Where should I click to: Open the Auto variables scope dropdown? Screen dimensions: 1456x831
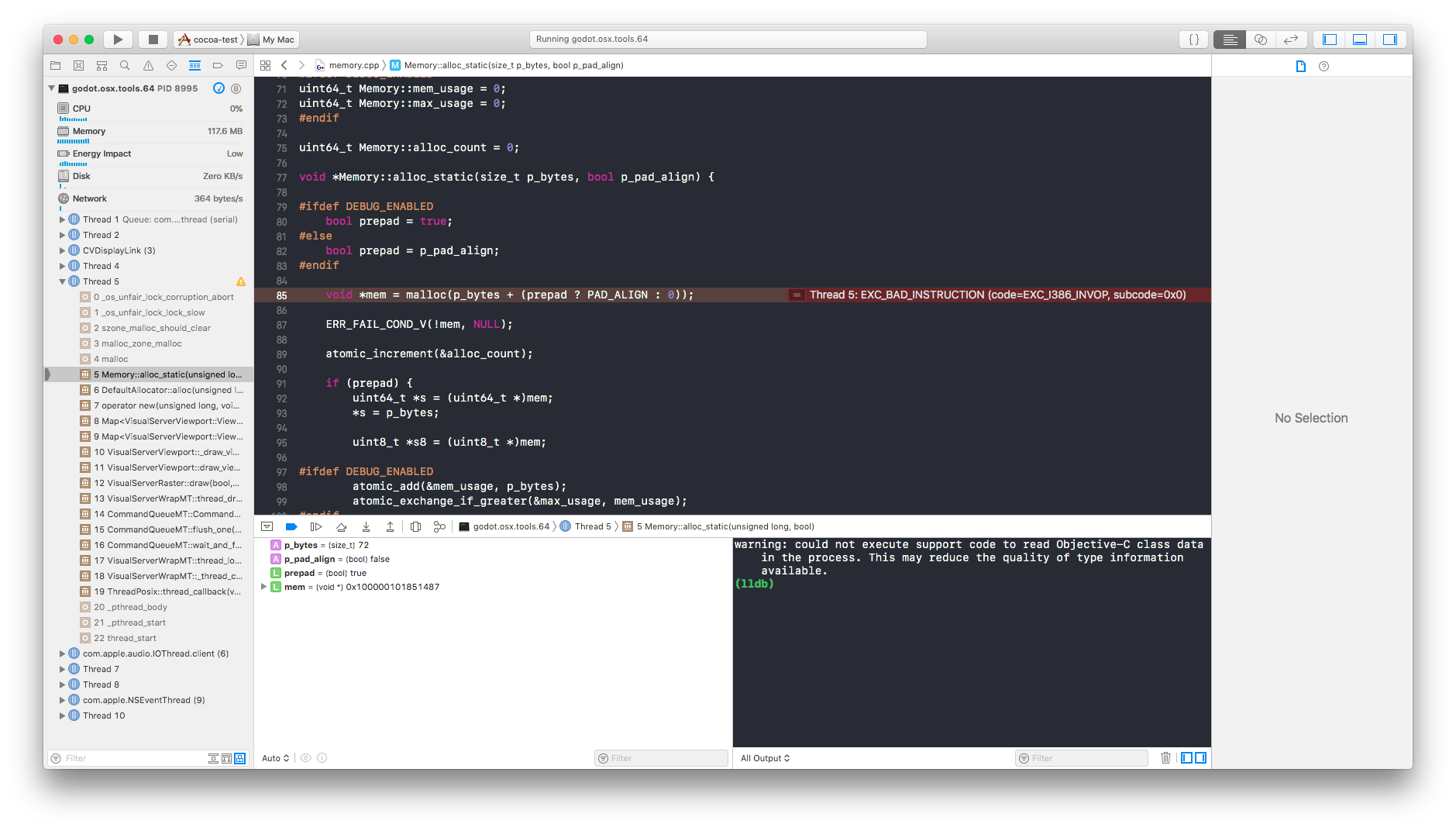tap(274, 758)
